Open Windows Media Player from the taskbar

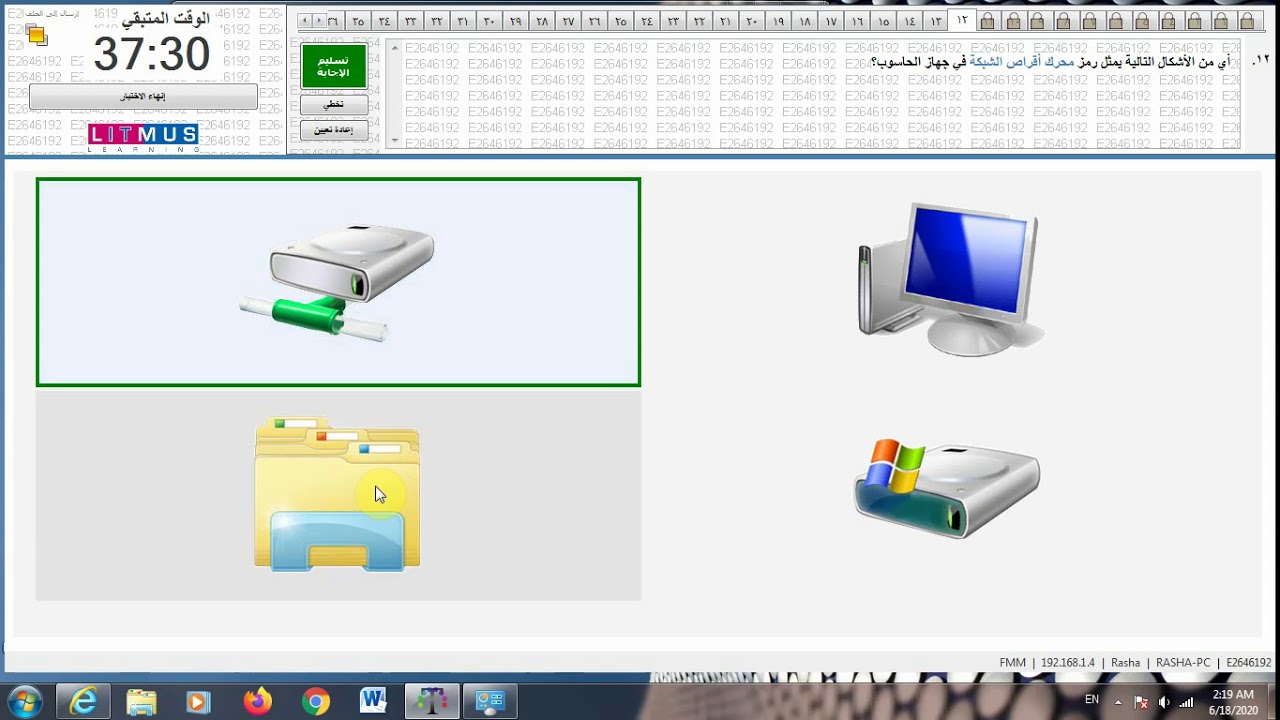pyautogui.click(x=198, y=702)
